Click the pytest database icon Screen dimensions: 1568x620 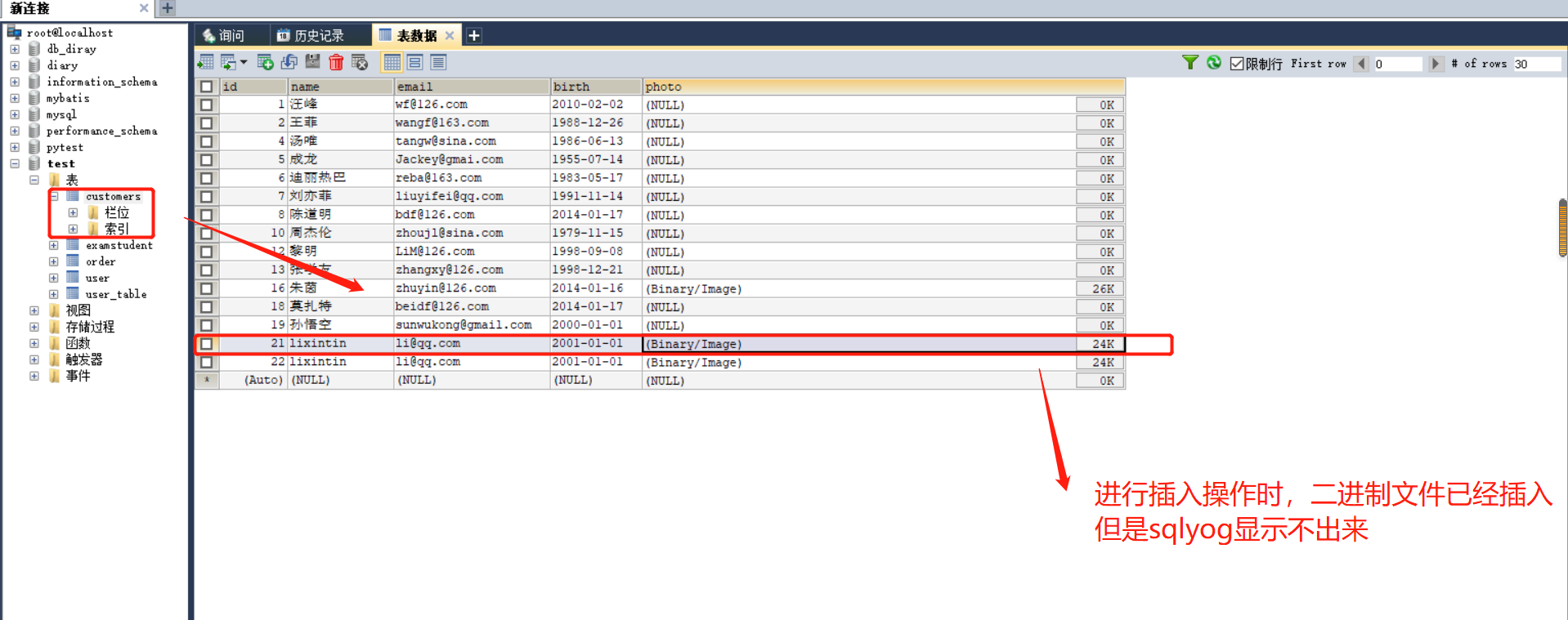[x=34, y=147]
